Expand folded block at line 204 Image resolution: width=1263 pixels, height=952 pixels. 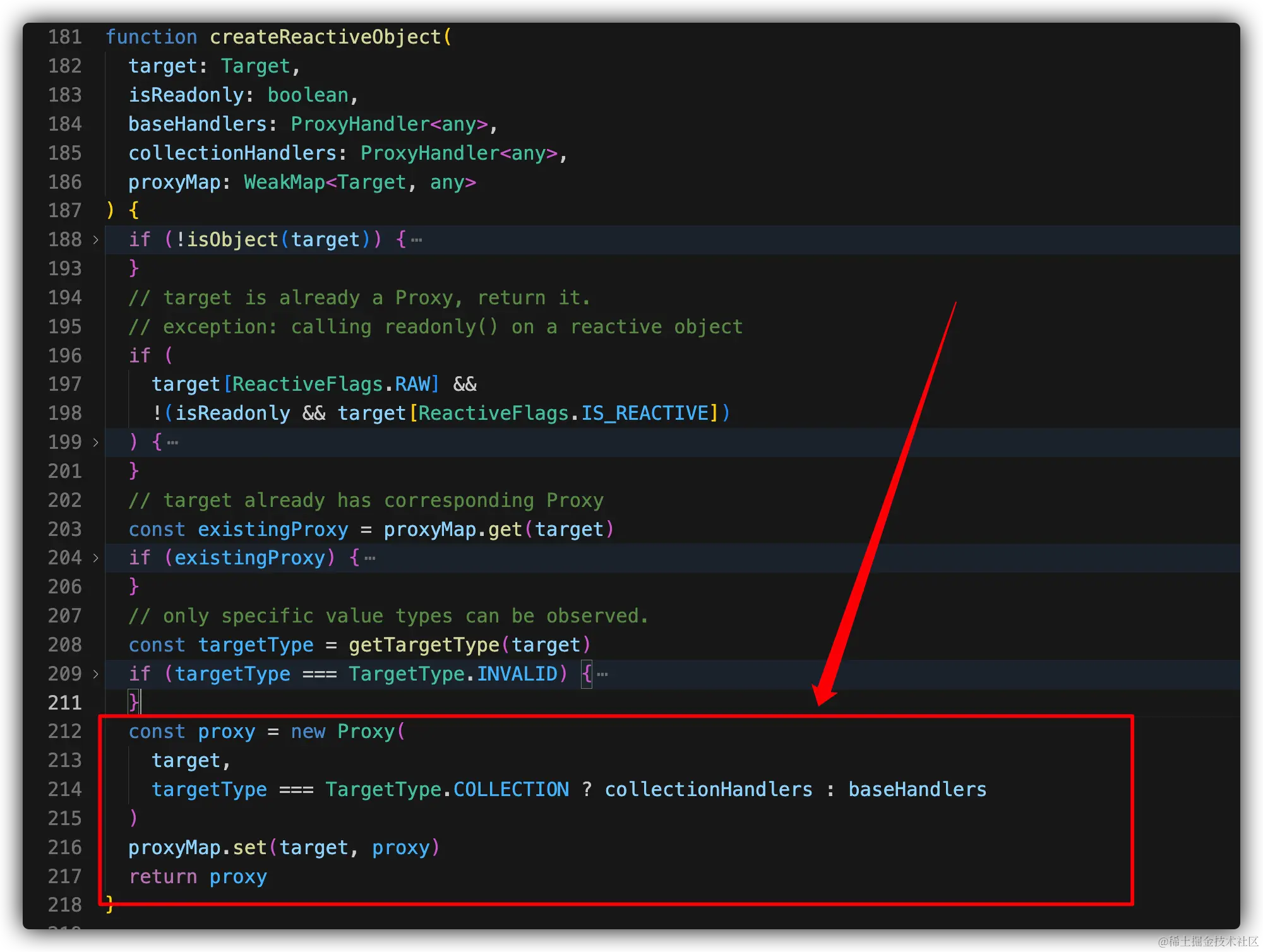[95, 558]
